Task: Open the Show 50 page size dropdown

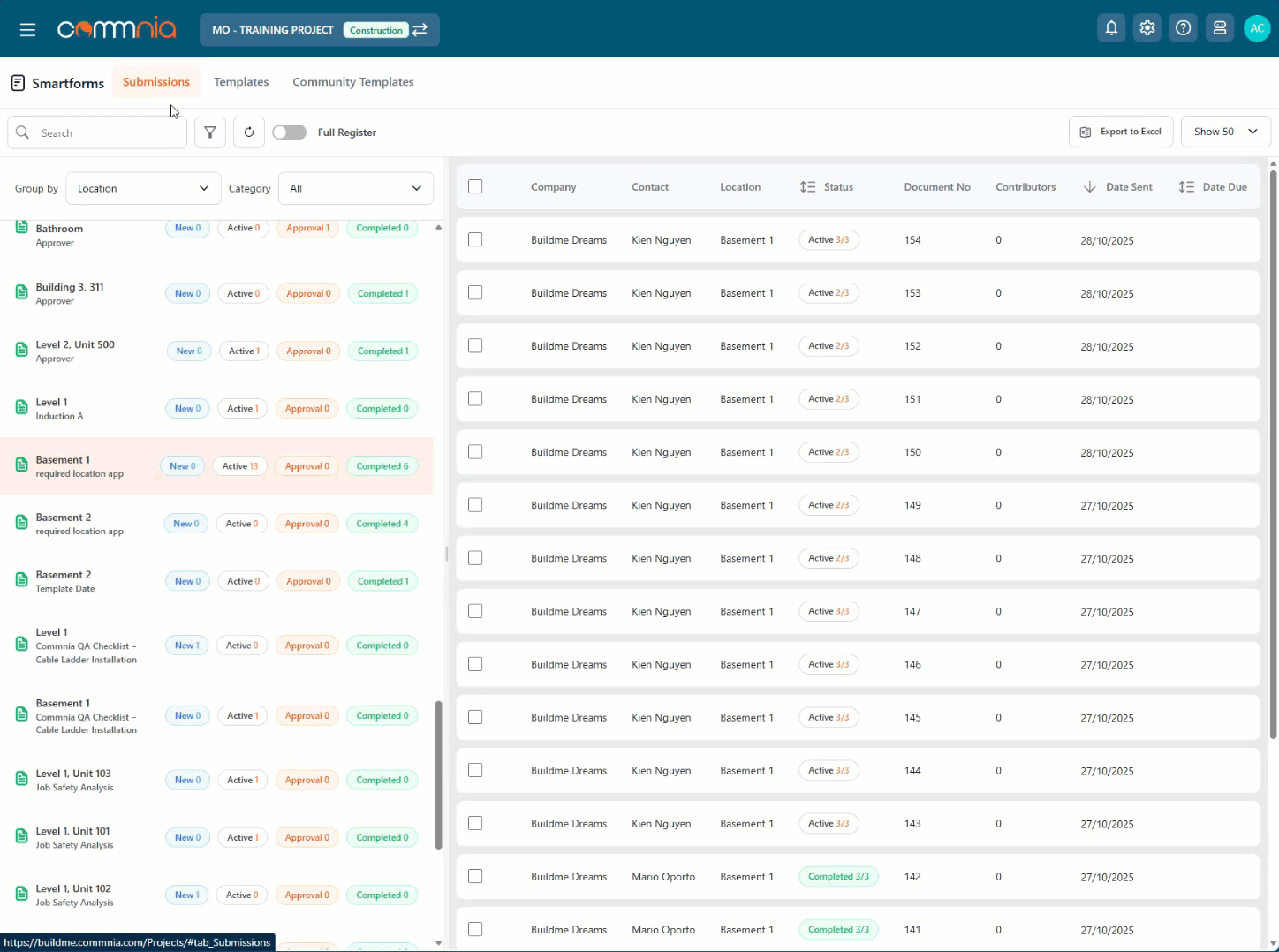Action: [1225, 132]
